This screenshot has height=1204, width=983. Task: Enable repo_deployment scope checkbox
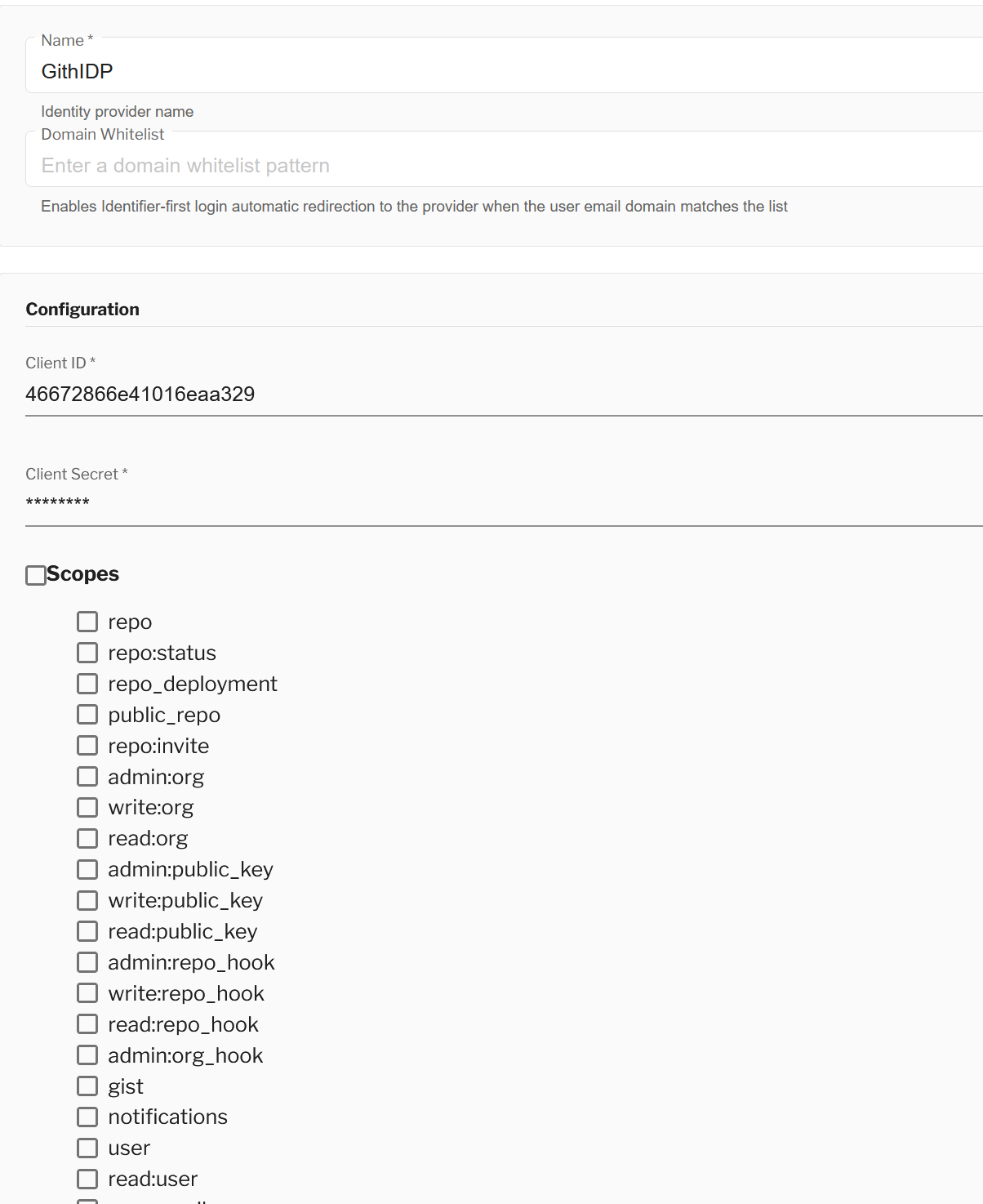tap(87, 684)
